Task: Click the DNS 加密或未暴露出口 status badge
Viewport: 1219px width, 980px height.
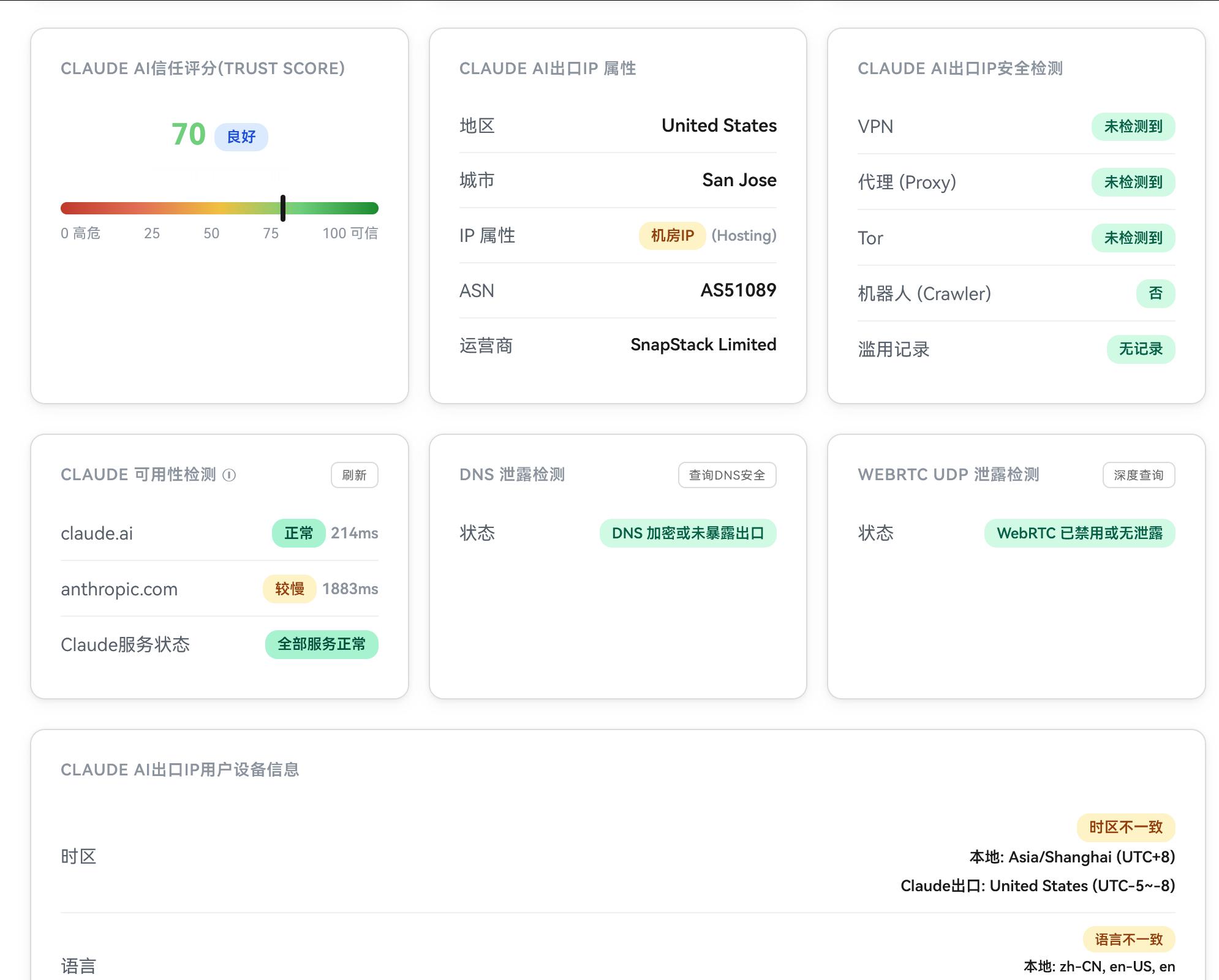Action: coord(687,533)
